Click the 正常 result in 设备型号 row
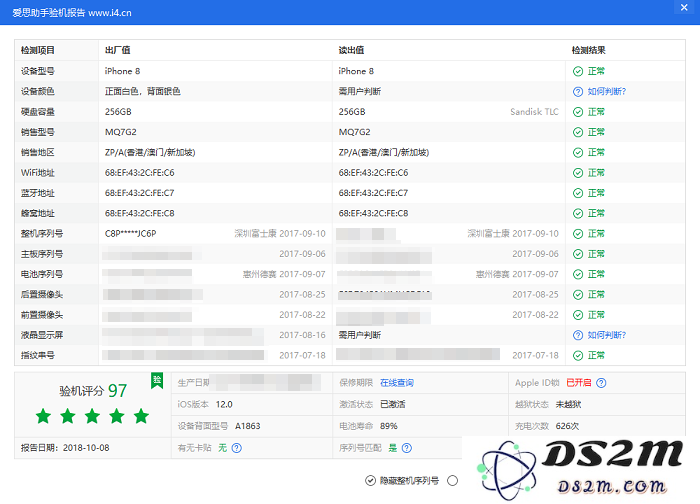Screen dimensions: 700x504 (596, 71)
